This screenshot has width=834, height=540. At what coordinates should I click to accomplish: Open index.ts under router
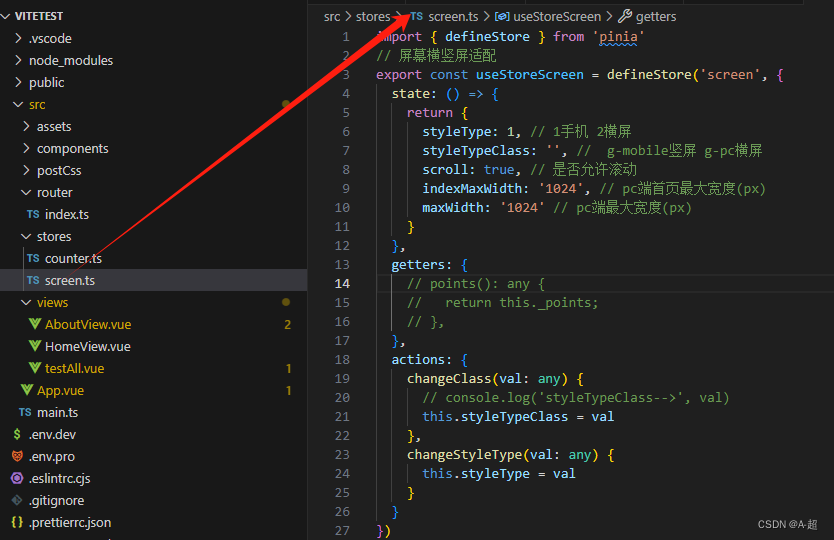67,214
